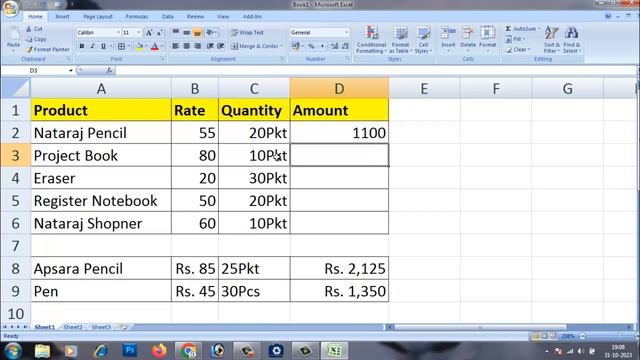The height and width of the screenshot is (360, 640).
Task: Click the Increase Indent icon
Action: click(220, 46)
